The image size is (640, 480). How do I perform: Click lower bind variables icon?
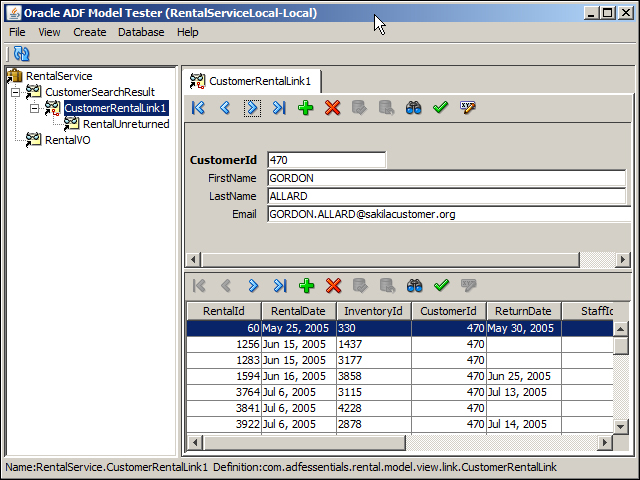[x=469, y=286]
